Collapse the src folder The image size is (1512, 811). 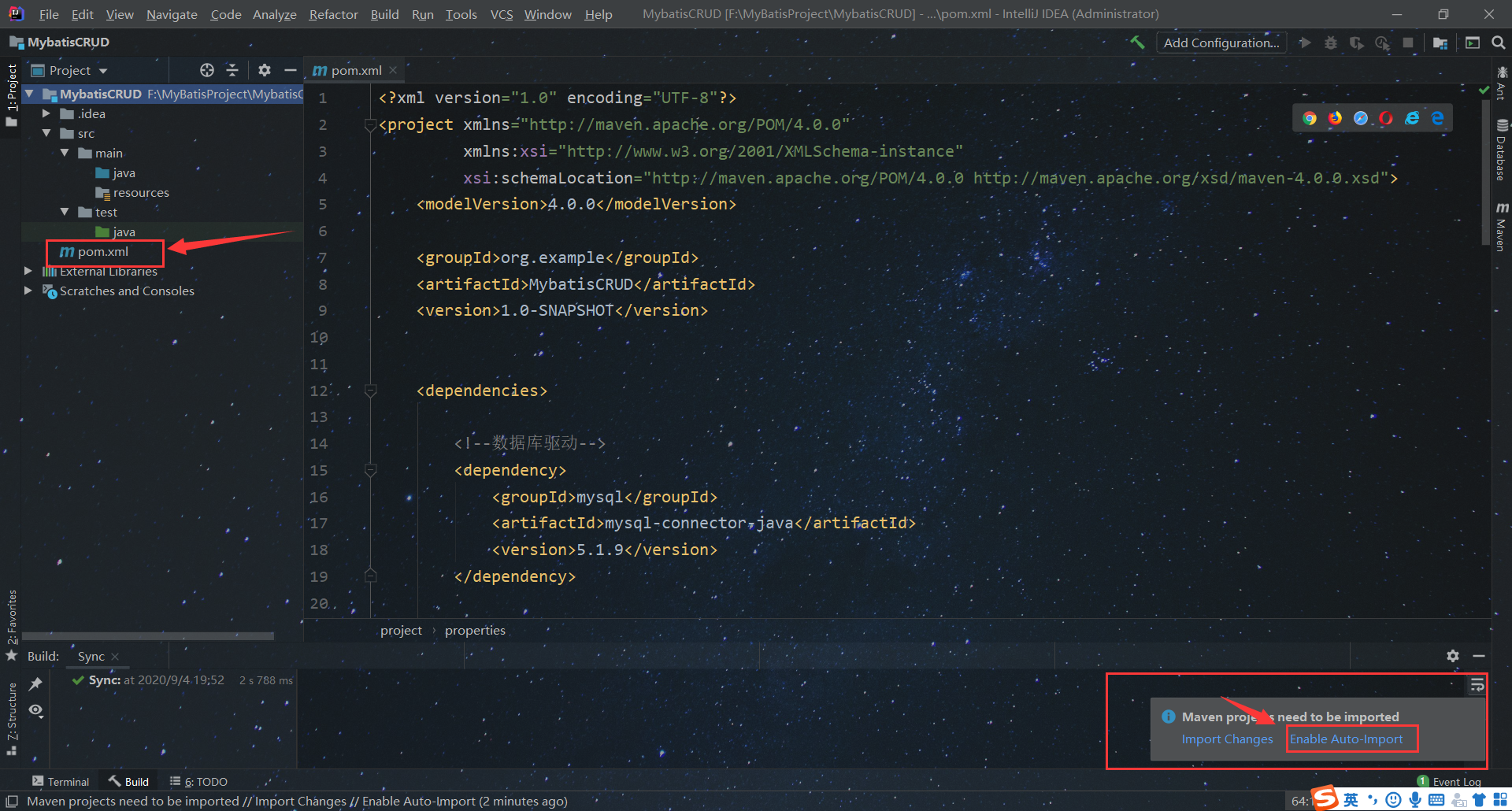pos(46,133)
